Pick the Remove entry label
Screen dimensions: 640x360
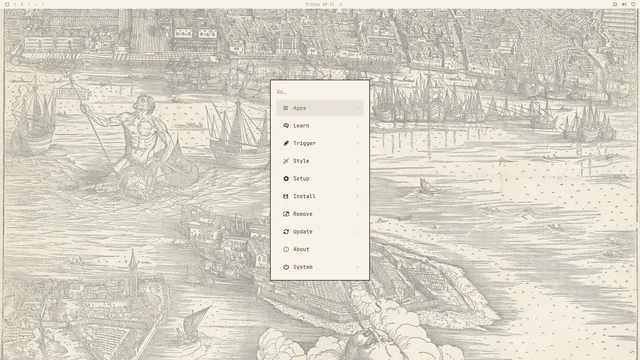302,214
